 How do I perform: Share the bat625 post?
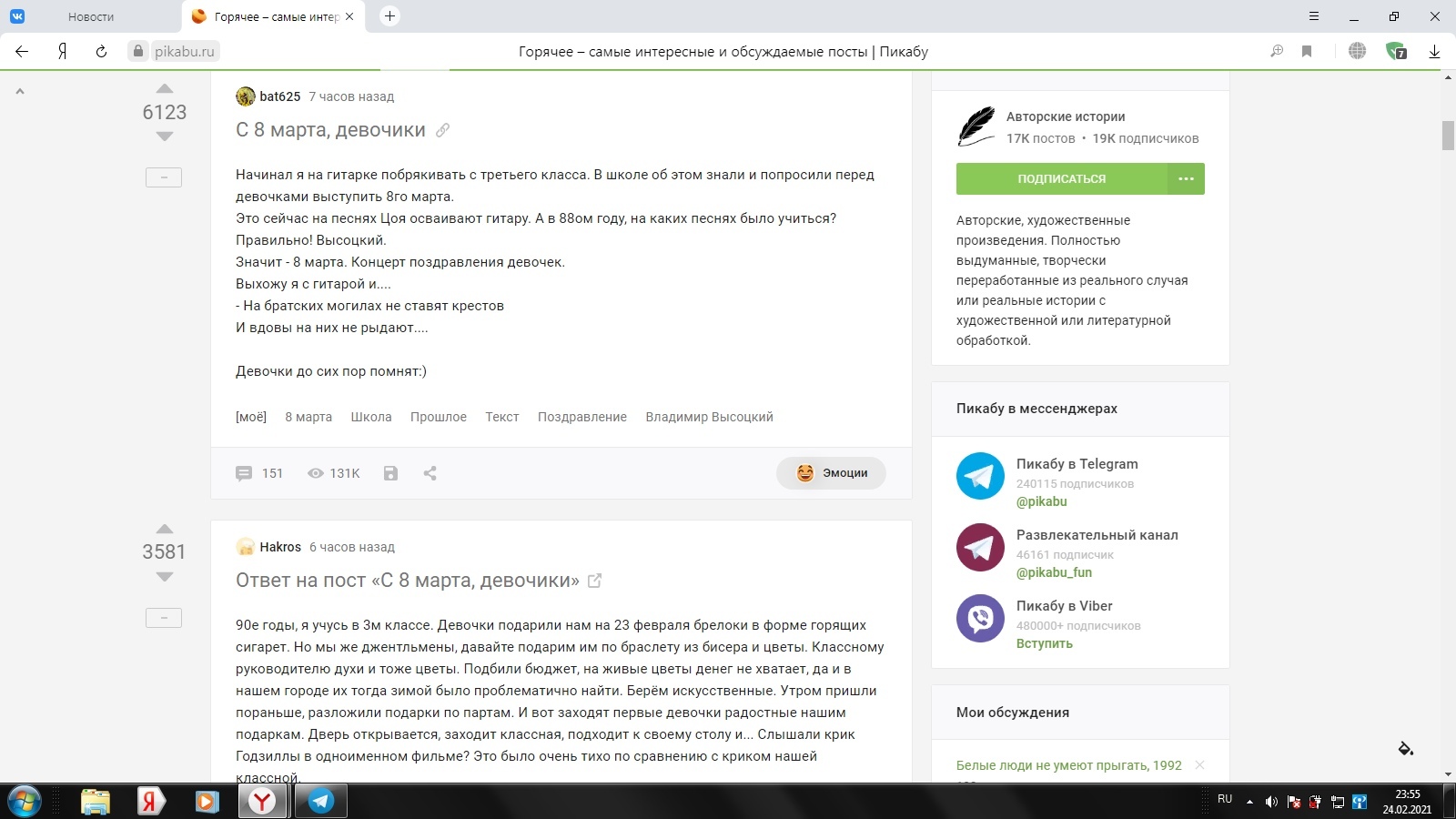pos(430,473)
